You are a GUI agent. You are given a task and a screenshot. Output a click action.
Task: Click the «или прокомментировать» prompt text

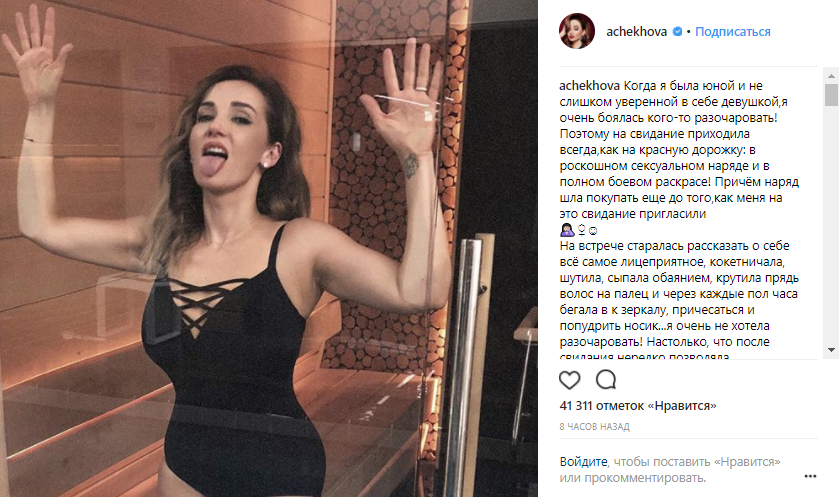pyautogui.click(x=632, y=478)
